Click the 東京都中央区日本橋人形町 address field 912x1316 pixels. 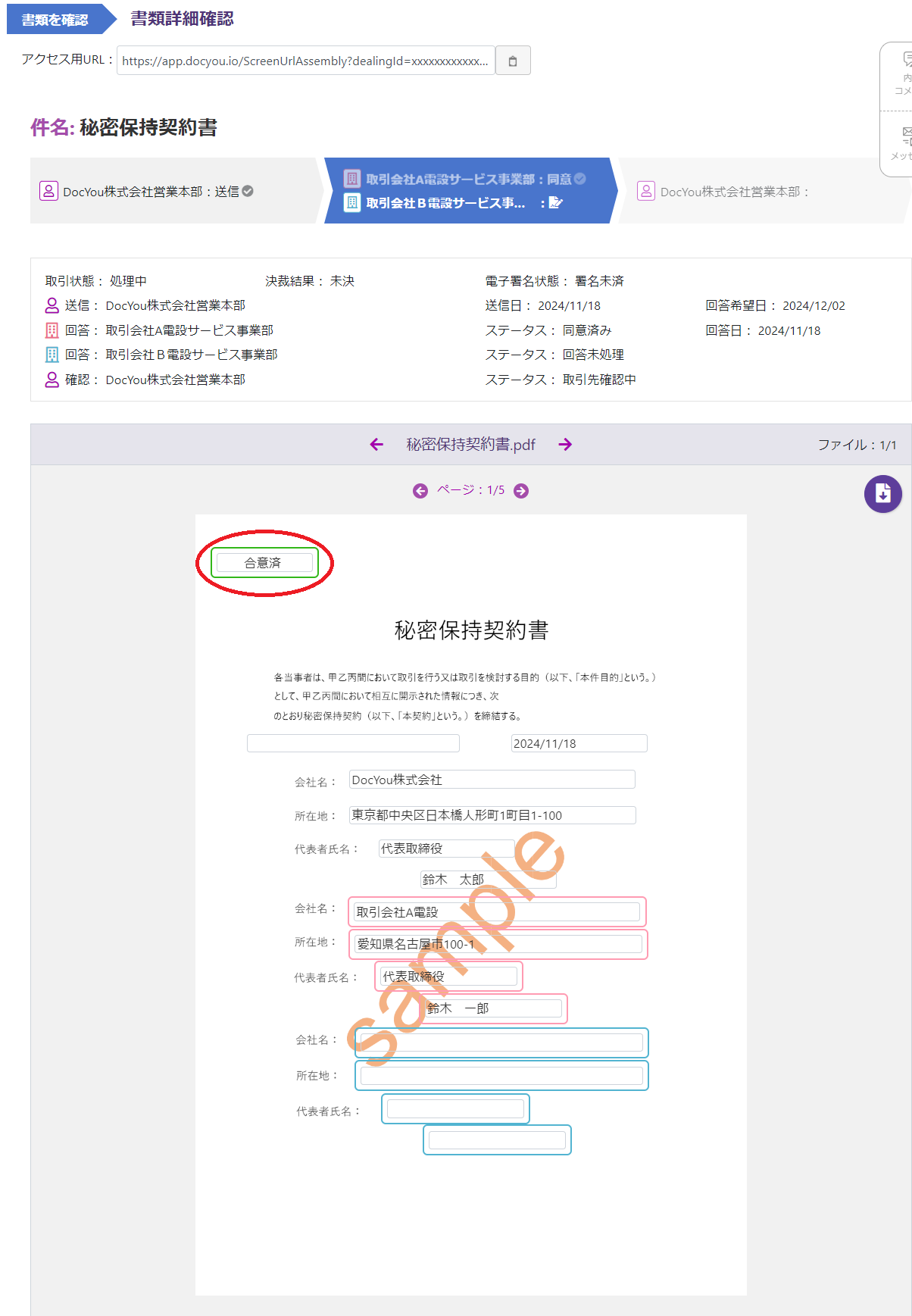point(492,815)
